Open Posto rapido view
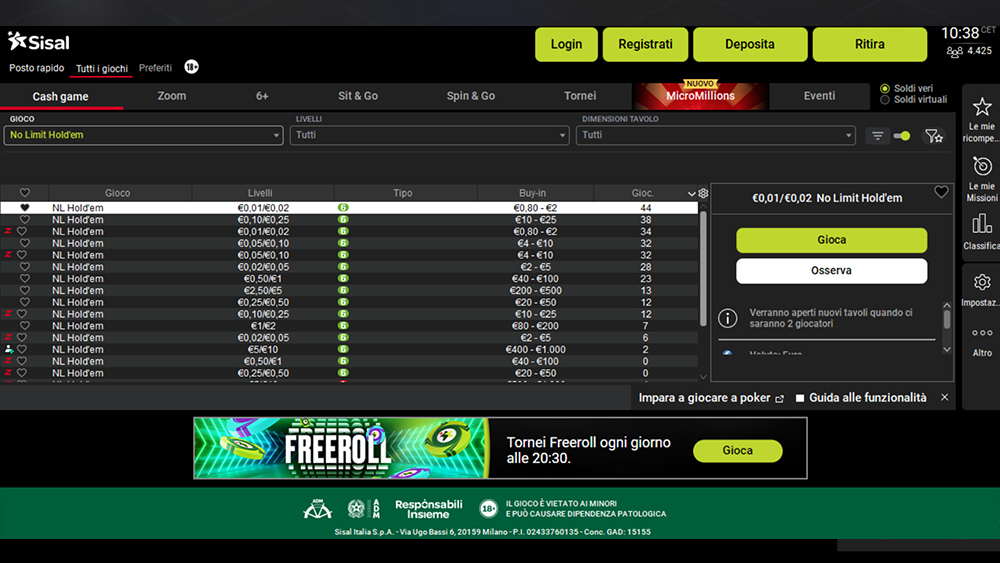Image resolution: width=1000 pixels, height=563 pixels. click(x=36, y=68)
